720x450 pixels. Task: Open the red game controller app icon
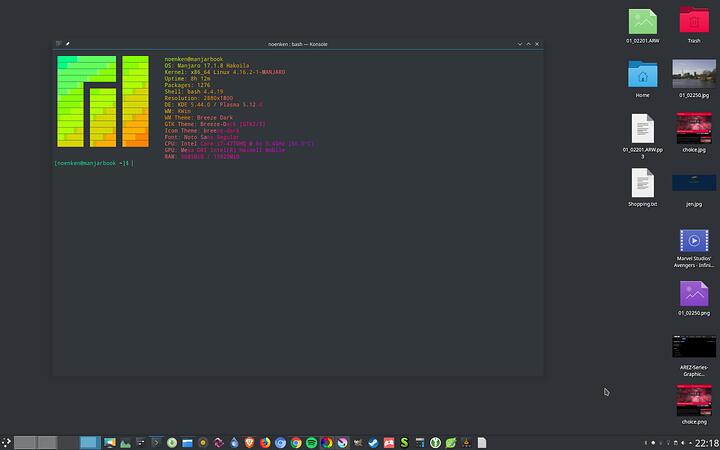(x=389, y=443)
